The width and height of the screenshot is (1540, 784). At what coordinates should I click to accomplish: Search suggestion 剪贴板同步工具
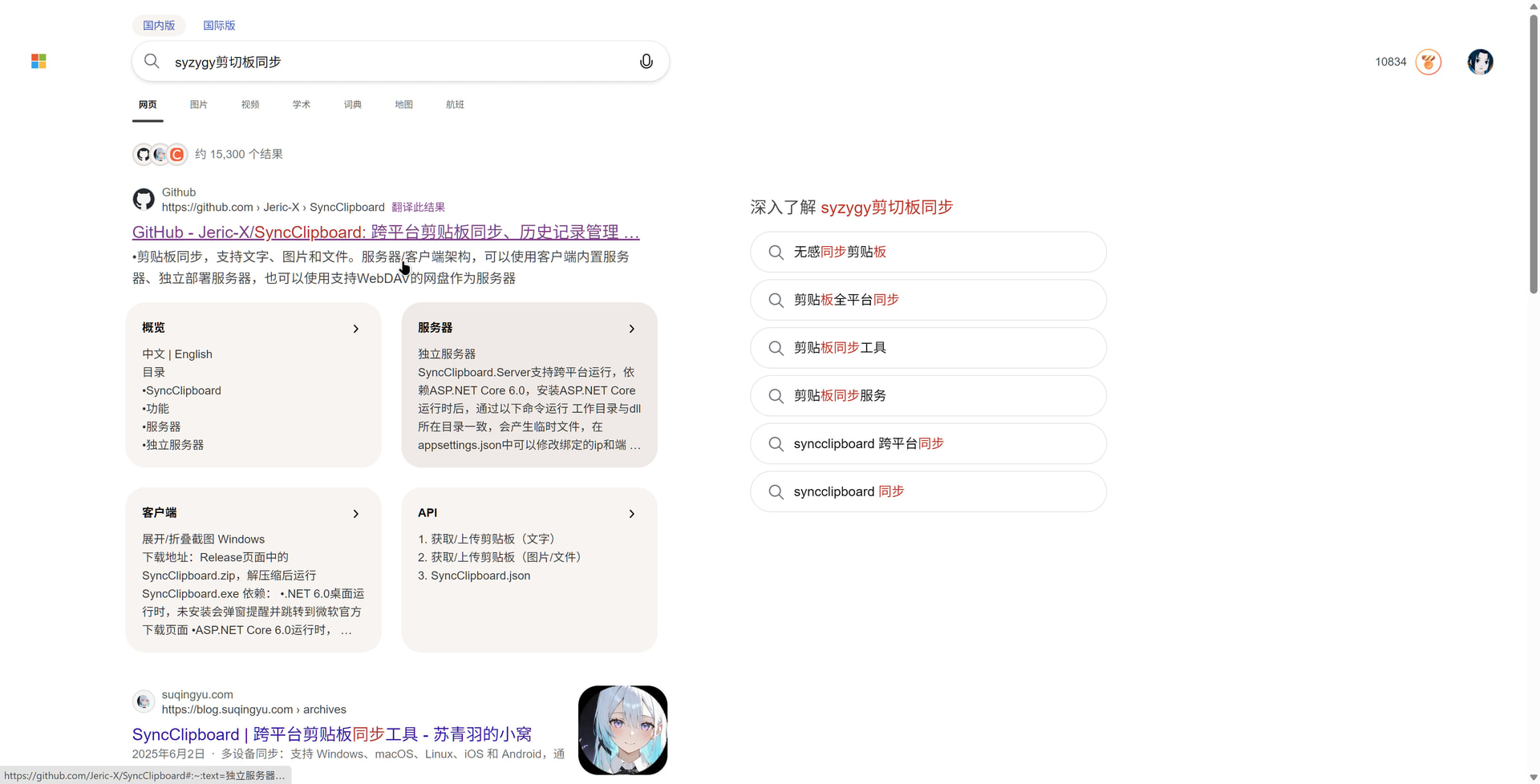[928, 349]
